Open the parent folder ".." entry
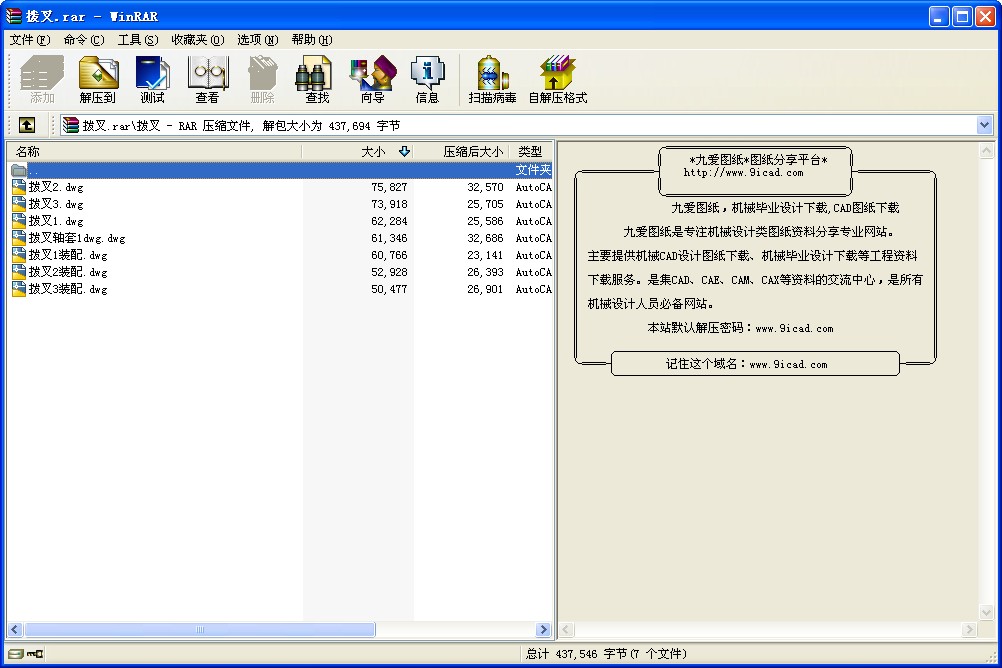The width and height of the screenshot is (1002, 668). (x=34, y=170)
